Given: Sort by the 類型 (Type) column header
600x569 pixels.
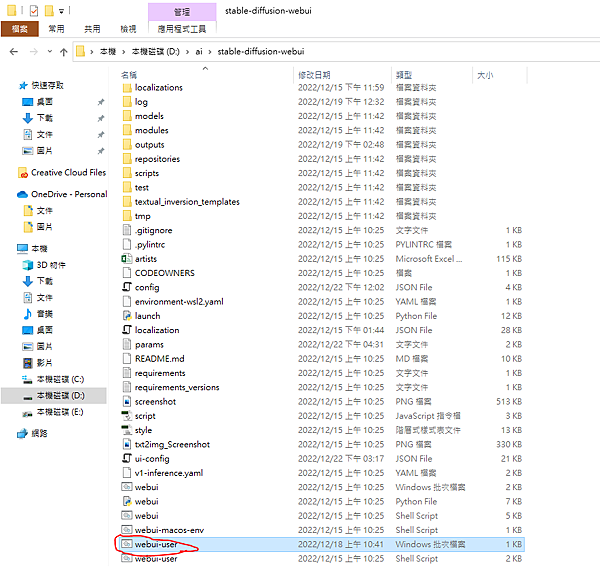Looking at the screenshot, I should click(x=404, y=75).
